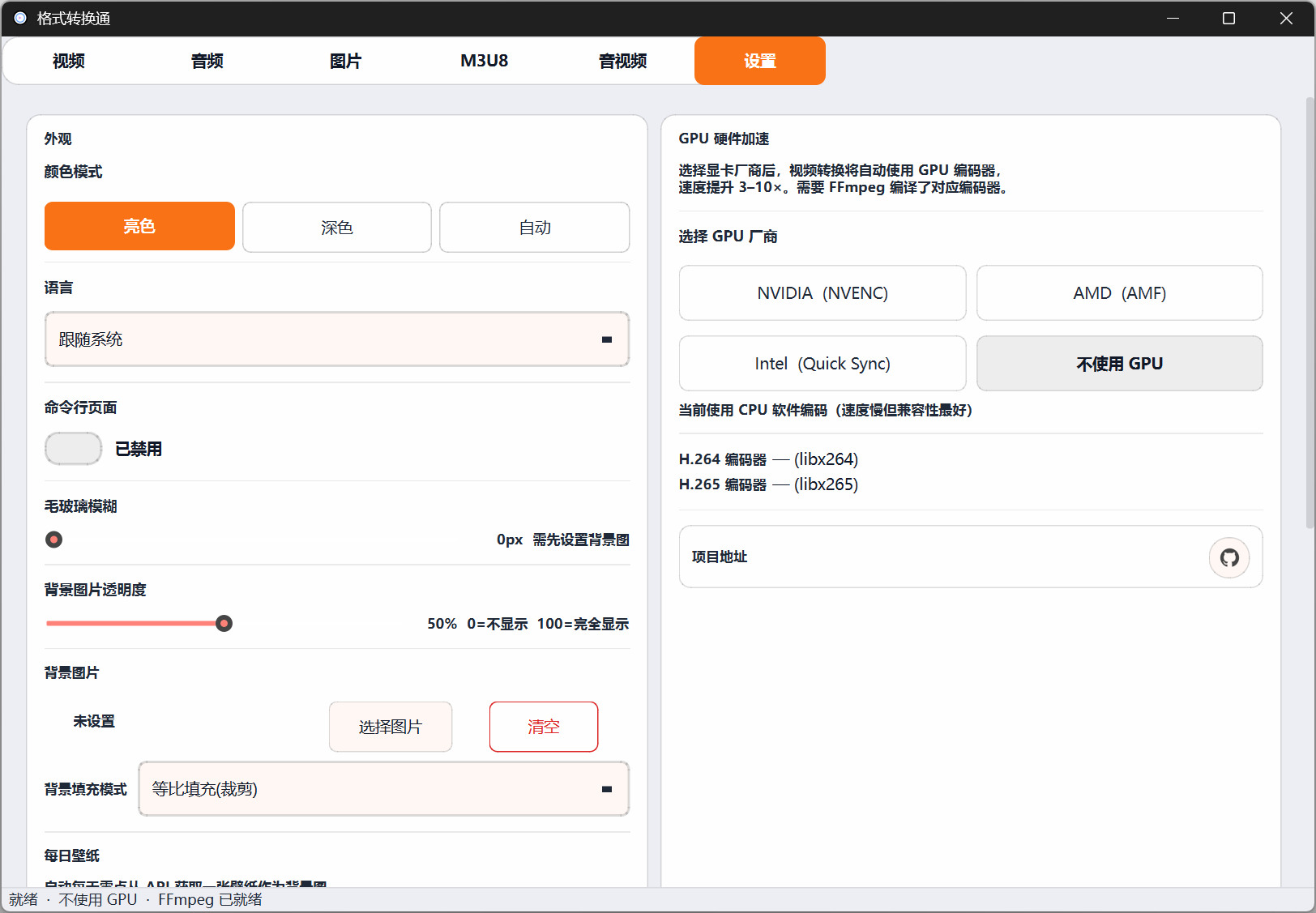Click the H.264 编码器 (libx264) text

pos(768,459)
